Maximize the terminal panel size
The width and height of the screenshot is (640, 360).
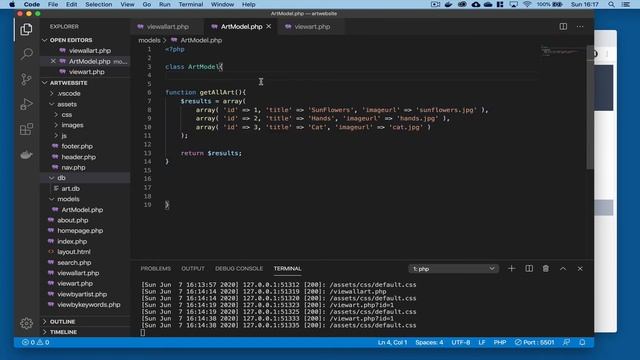[x=563, y=269]
